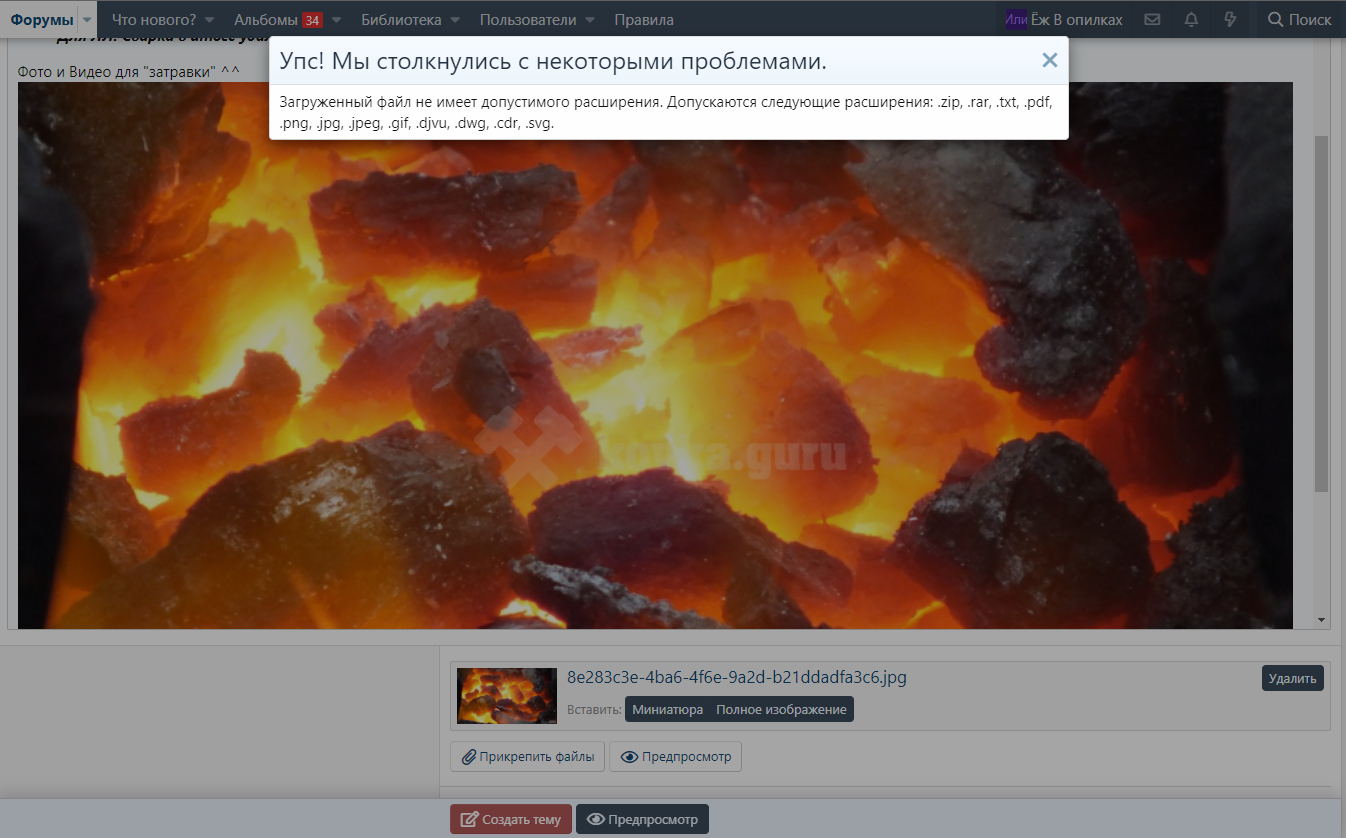Open the Что нового? menu item

pyautogui.click(x=154, y=19)
